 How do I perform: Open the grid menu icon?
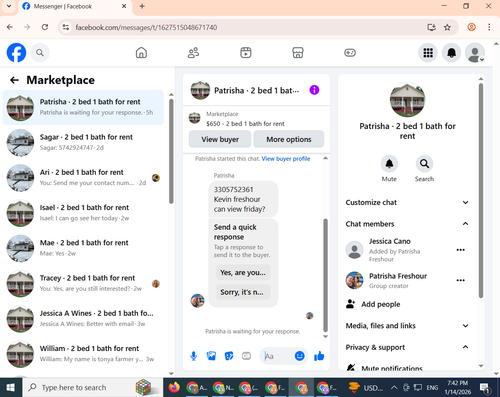(428, 53)
